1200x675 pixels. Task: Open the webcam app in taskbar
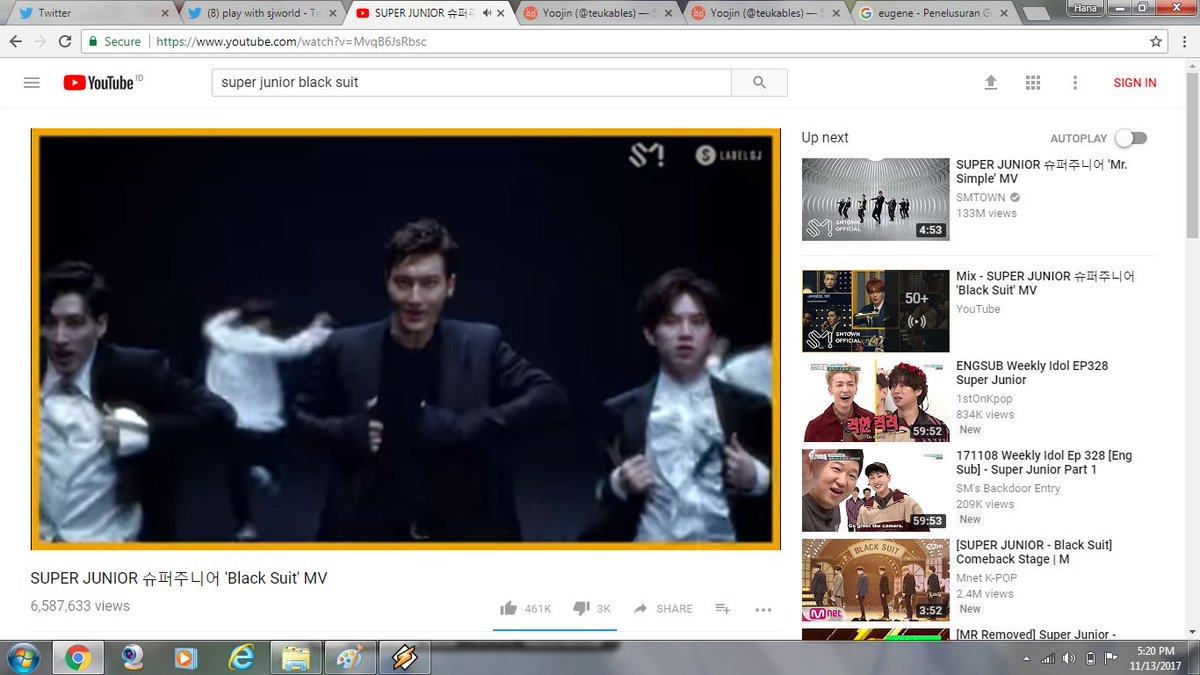coord(133,657)
